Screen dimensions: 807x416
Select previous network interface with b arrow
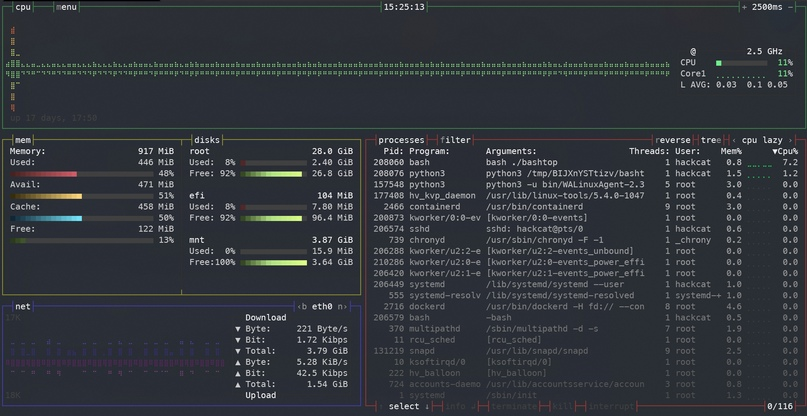coord(302,306)
